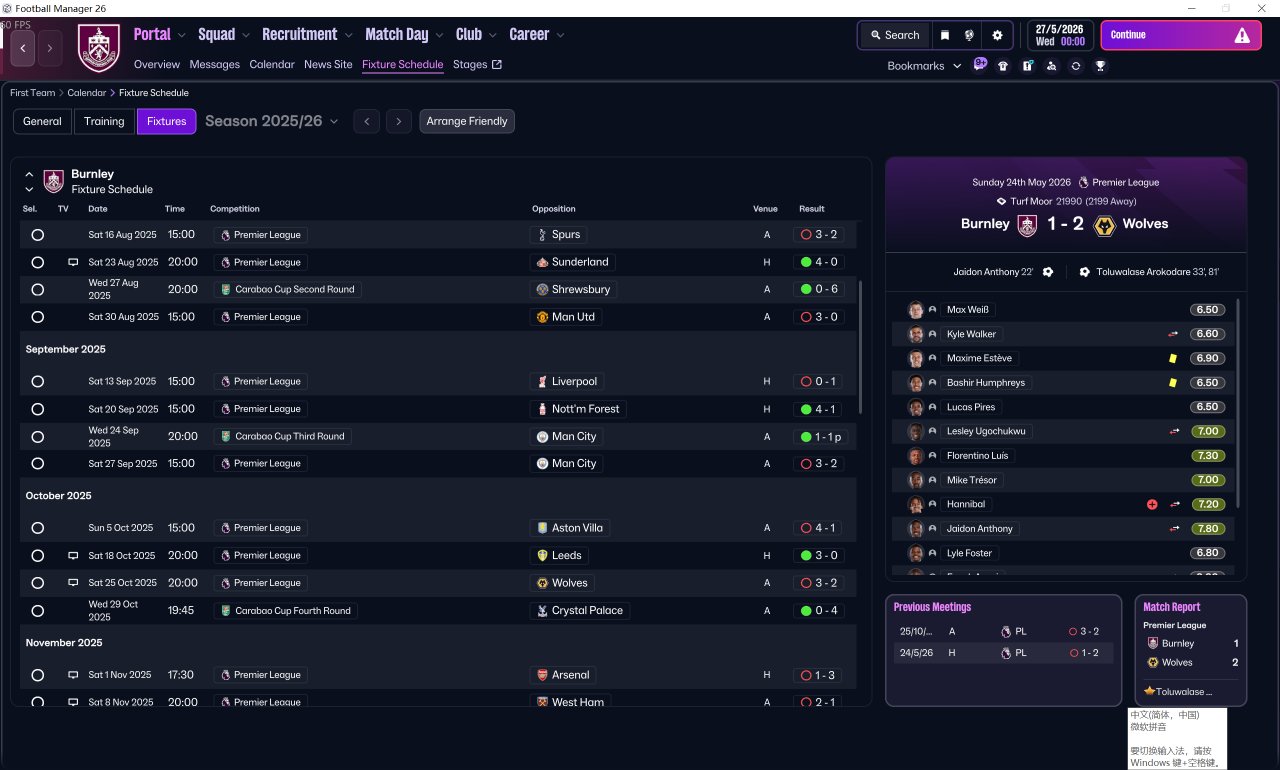1280x770 pixels.
Task: Open the Season 2025/26 dropdown
Action: (x=272, y=121)
